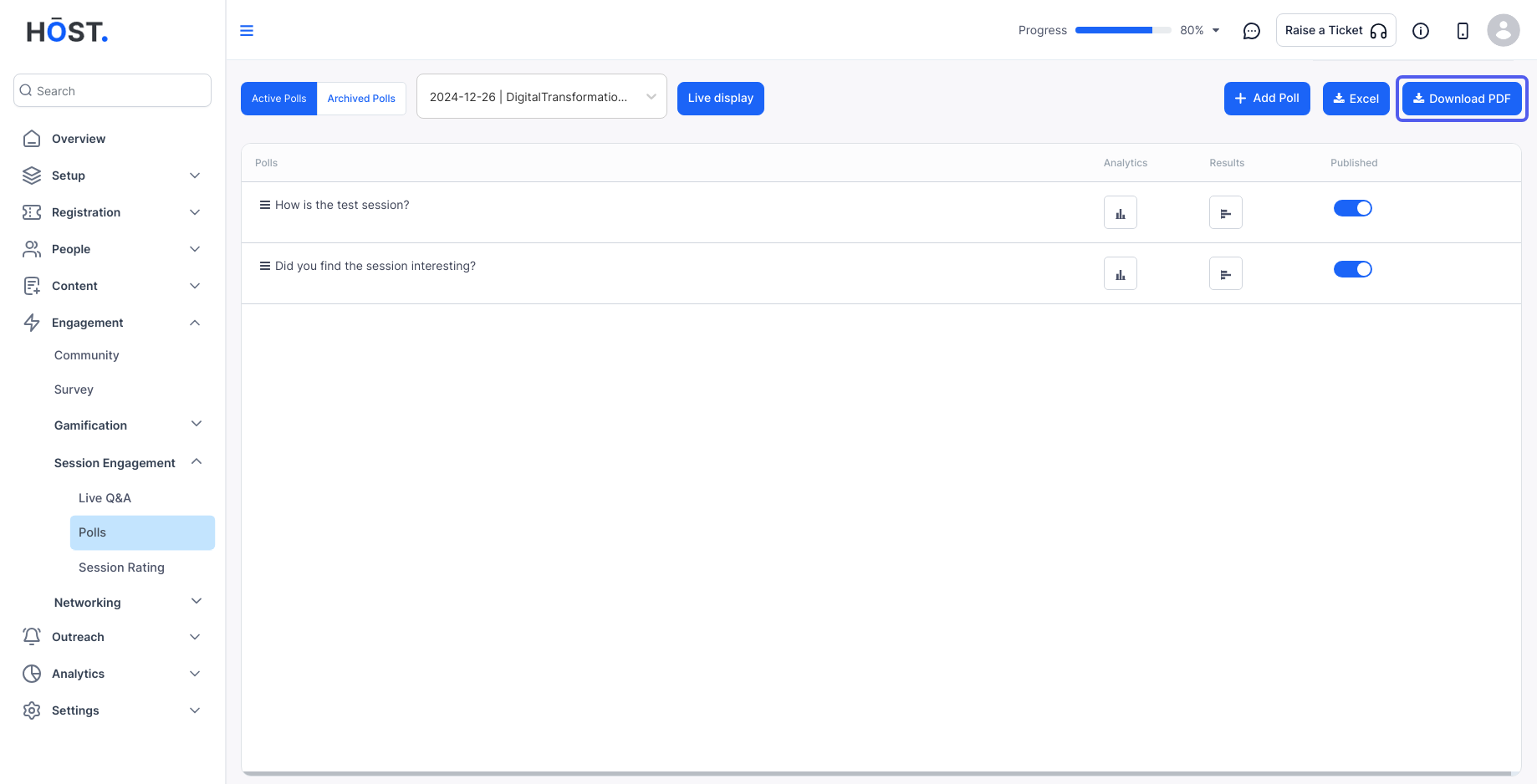Switch to the Archived Polls tab
This screenshot has height=784, width=1537.
click(361, 99)
